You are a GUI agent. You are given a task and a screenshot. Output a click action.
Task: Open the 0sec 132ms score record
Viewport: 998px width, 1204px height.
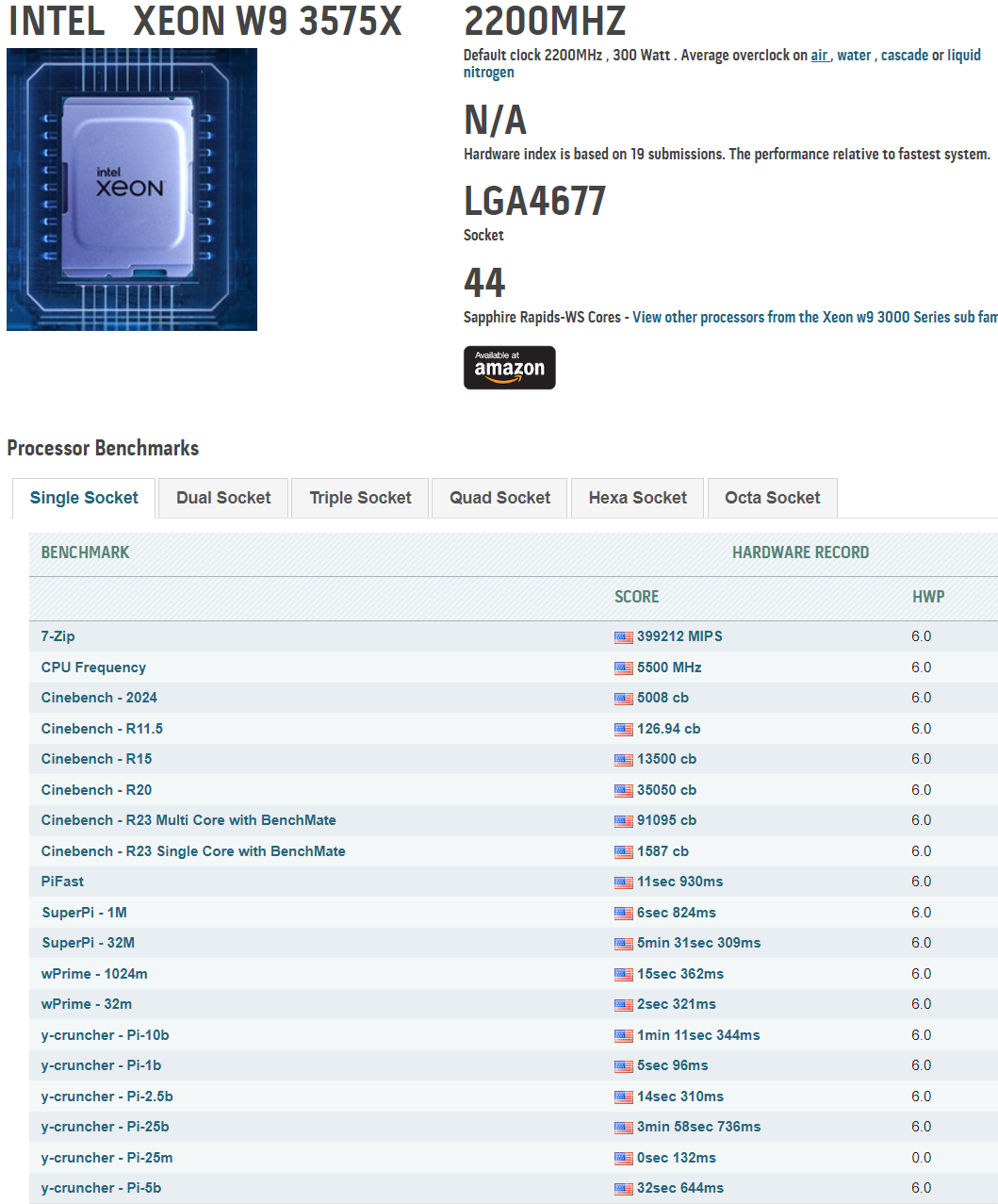pyautogui.click(x=676, y=1158)
